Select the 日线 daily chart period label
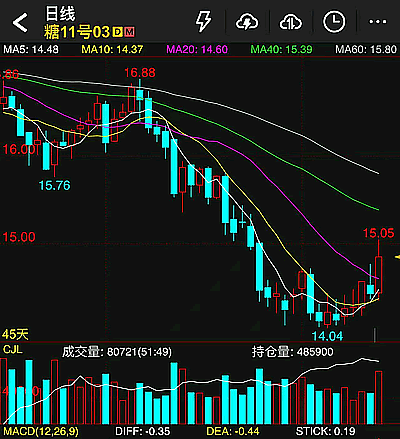 (x=60, y=14)
